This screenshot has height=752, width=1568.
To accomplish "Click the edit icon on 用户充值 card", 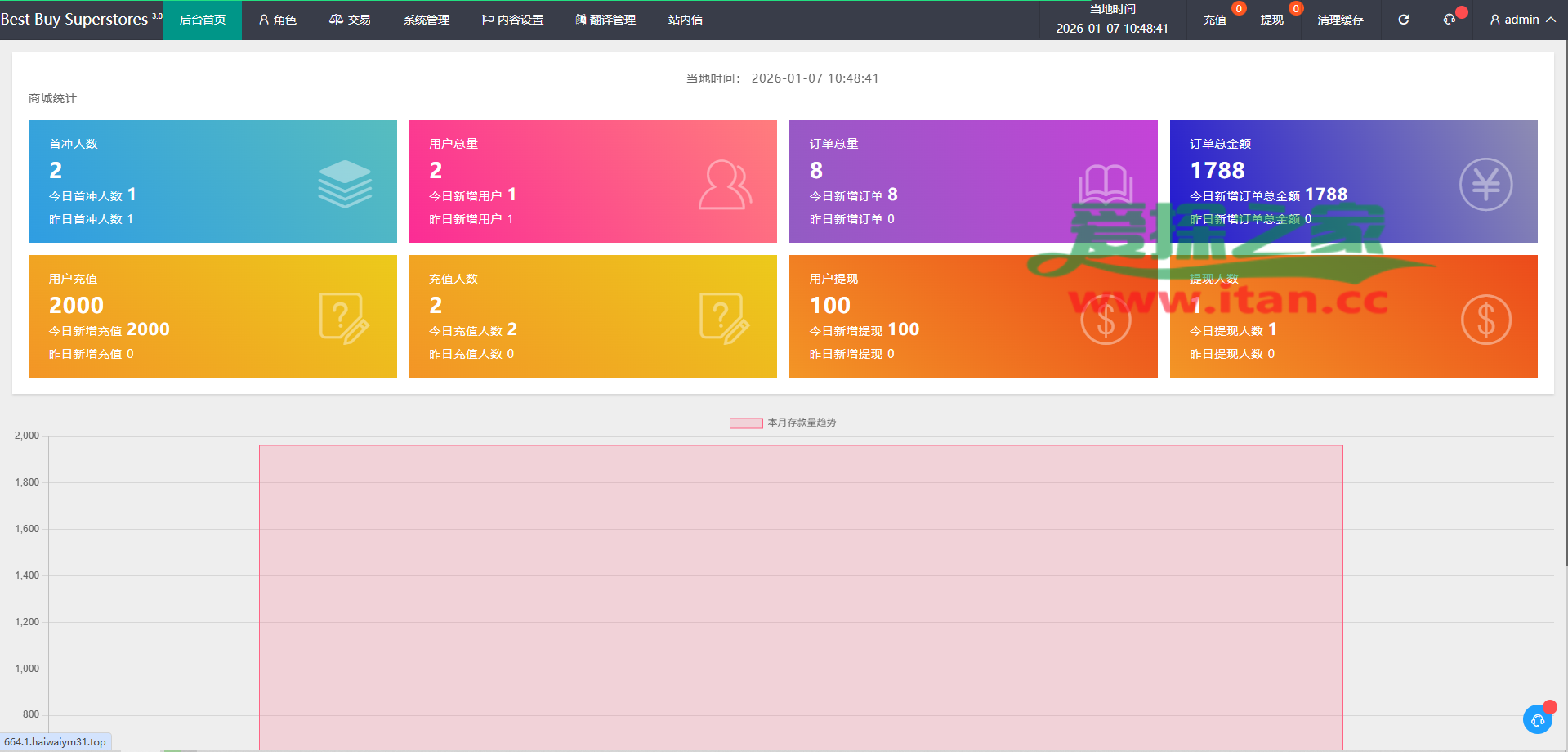I will coord(343,318).
